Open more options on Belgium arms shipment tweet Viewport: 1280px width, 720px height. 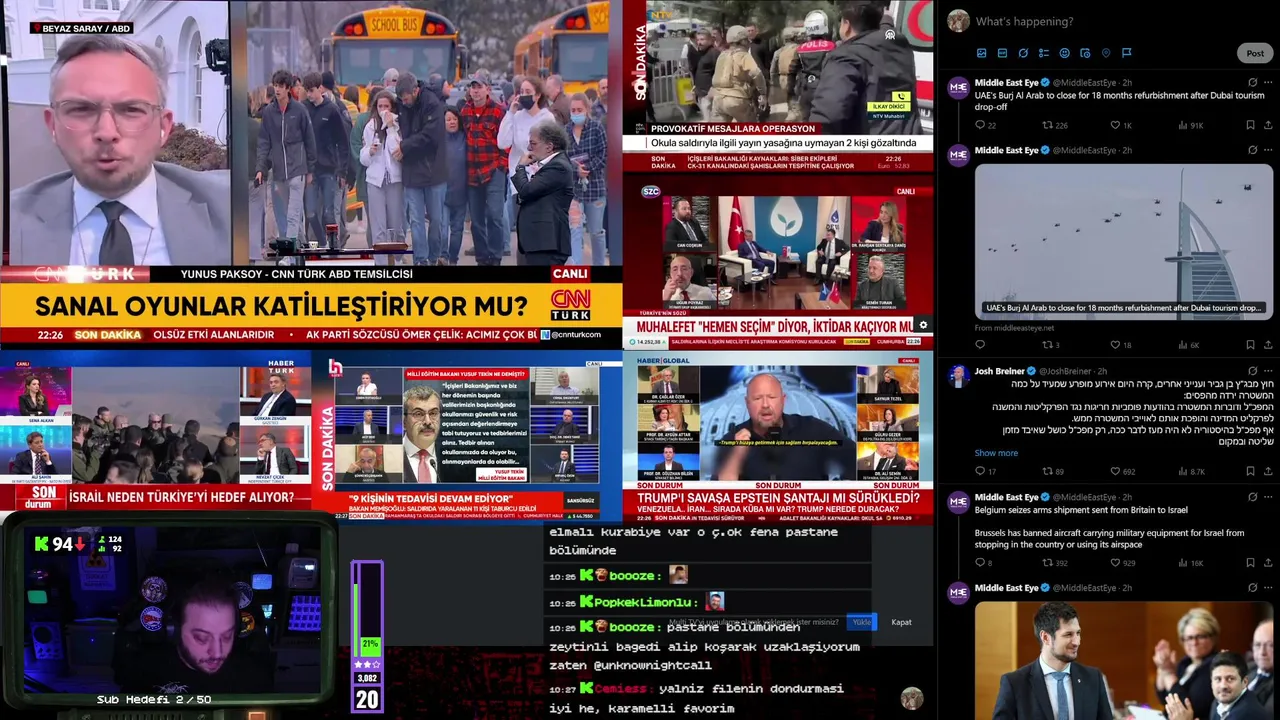[1268, 497]
